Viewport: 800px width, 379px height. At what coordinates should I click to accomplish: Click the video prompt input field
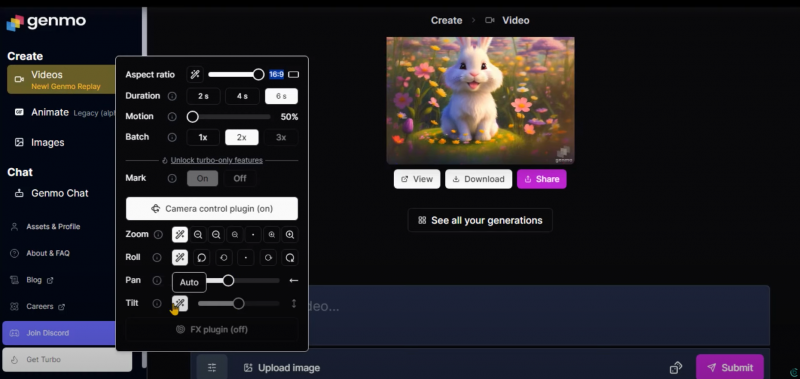click(539, 315)
